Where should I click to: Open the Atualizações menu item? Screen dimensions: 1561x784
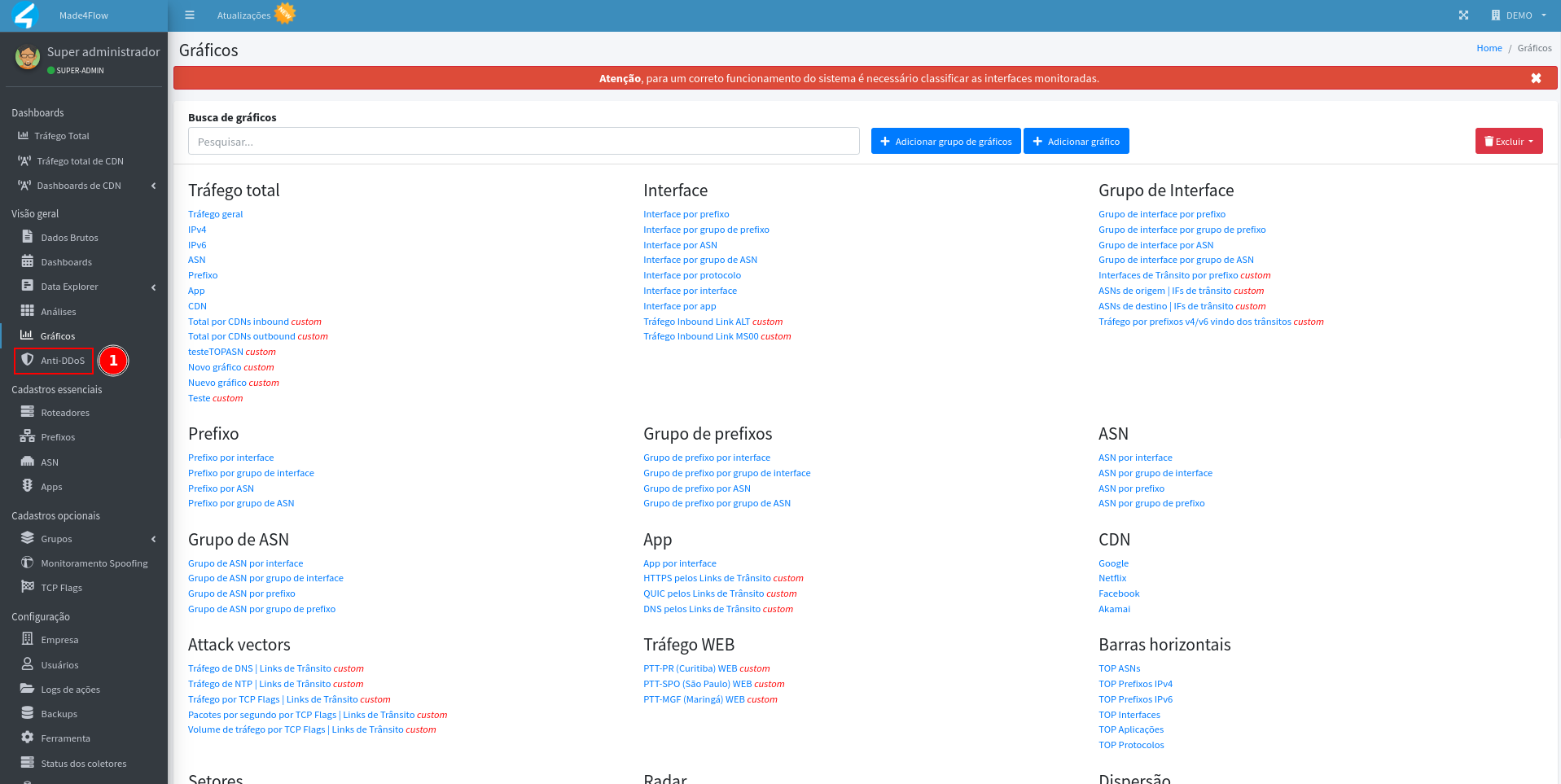point(243,14)
